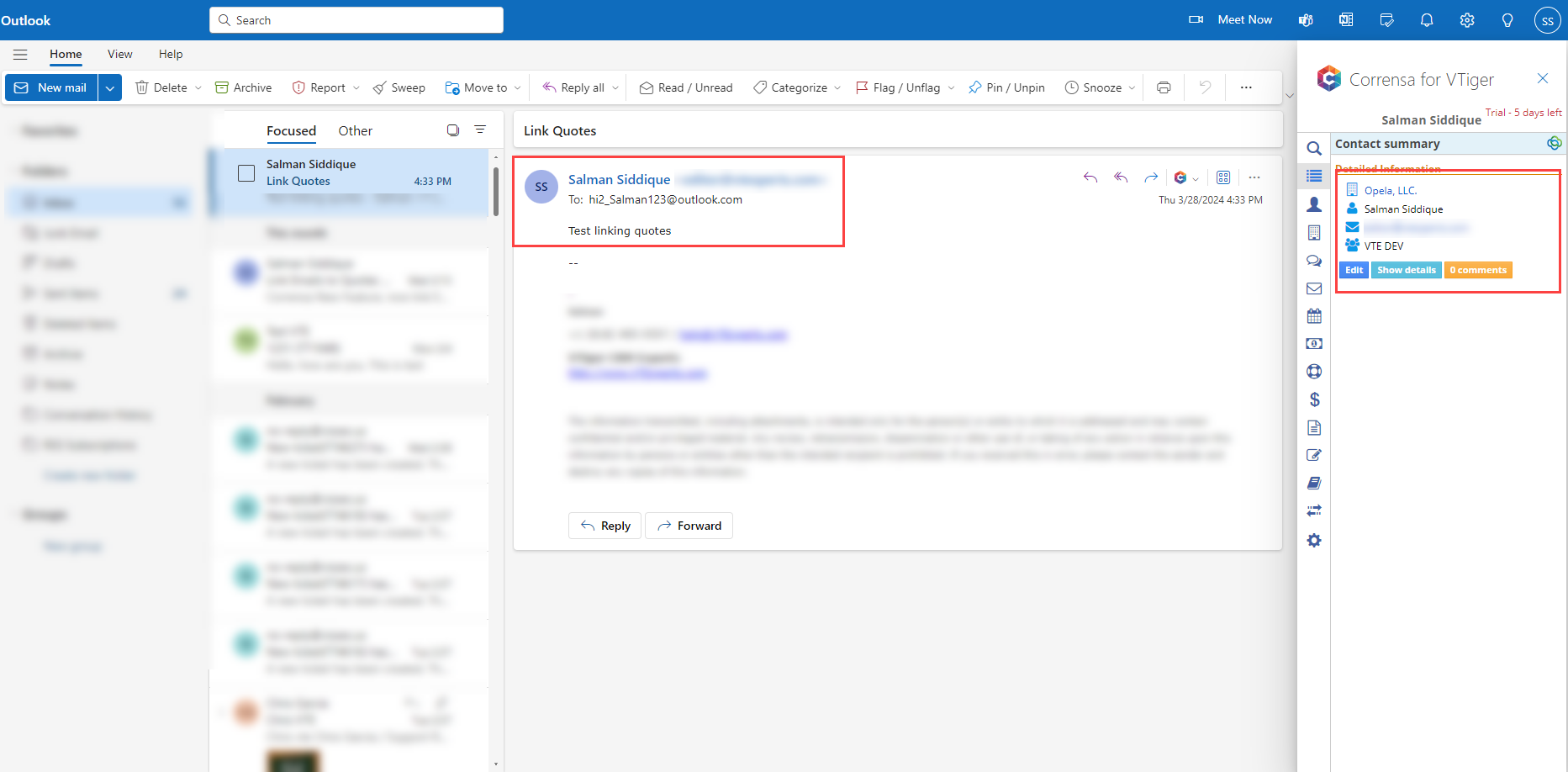Open ribbon more options ellipsis

tap(1246, 87)
